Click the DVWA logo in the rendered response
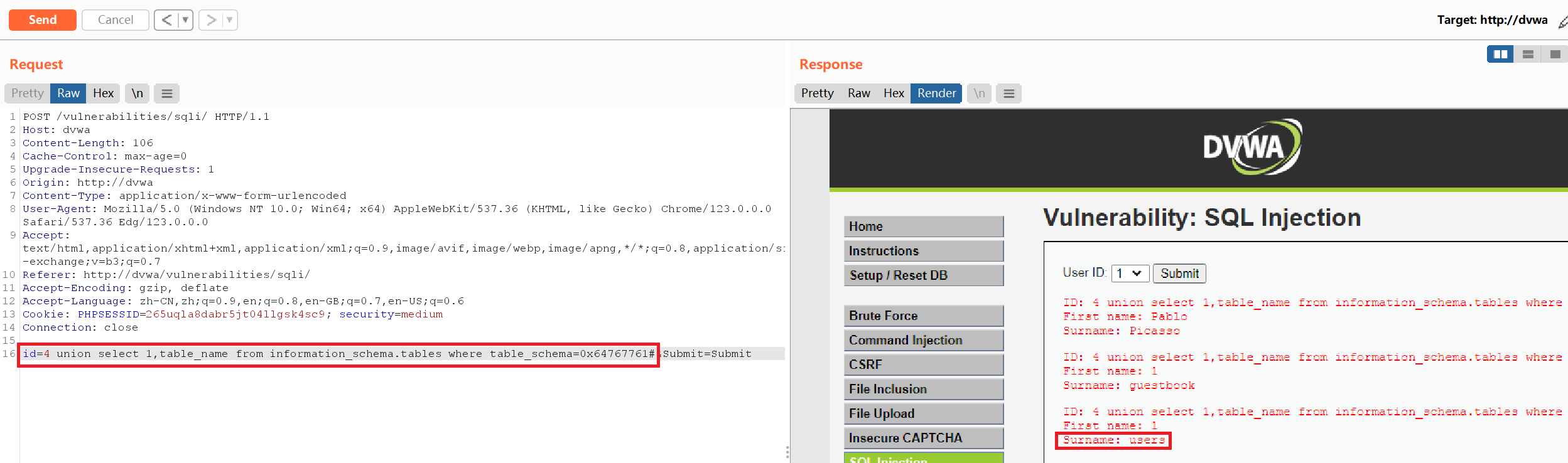Viewport: 1568px width, 463px height. [x=1252, y=147]
